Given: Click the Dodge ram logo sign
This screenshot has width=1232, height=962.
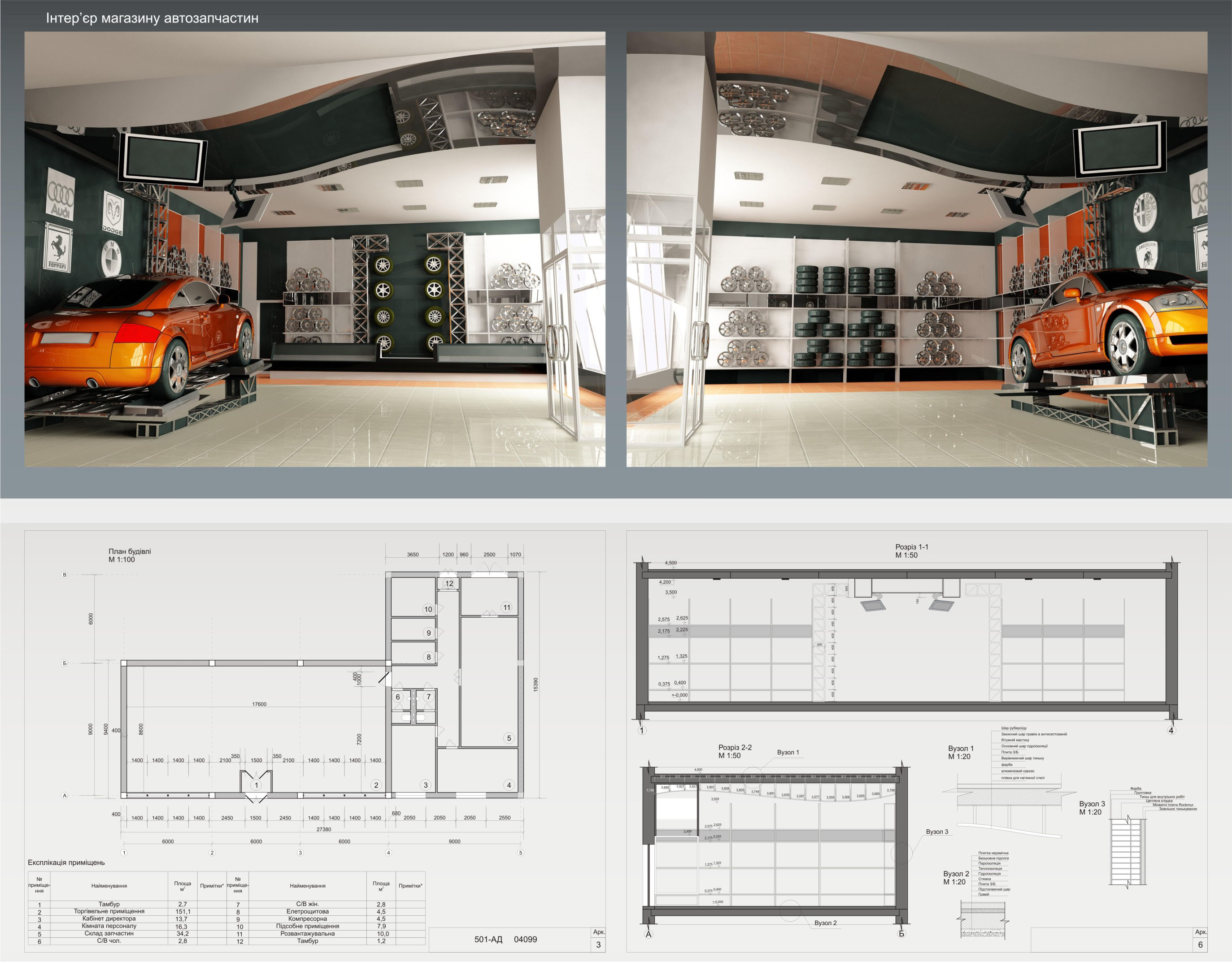Looking at the screenshot, I should 113,212.
